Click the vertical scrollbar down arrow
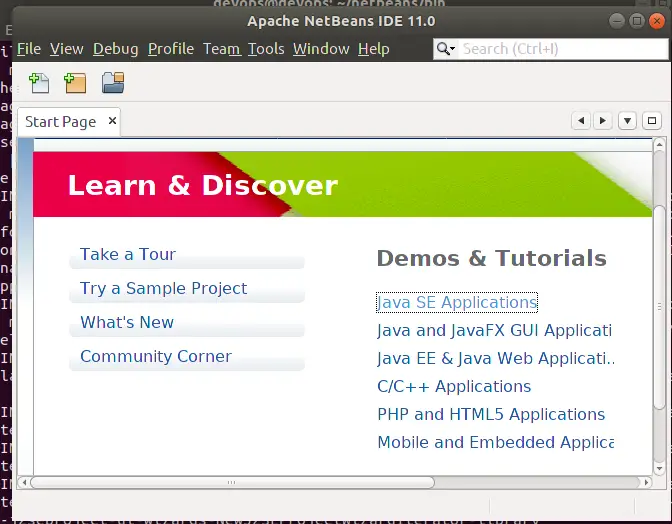This screenshot has width=672, height=524. [659, 469]
